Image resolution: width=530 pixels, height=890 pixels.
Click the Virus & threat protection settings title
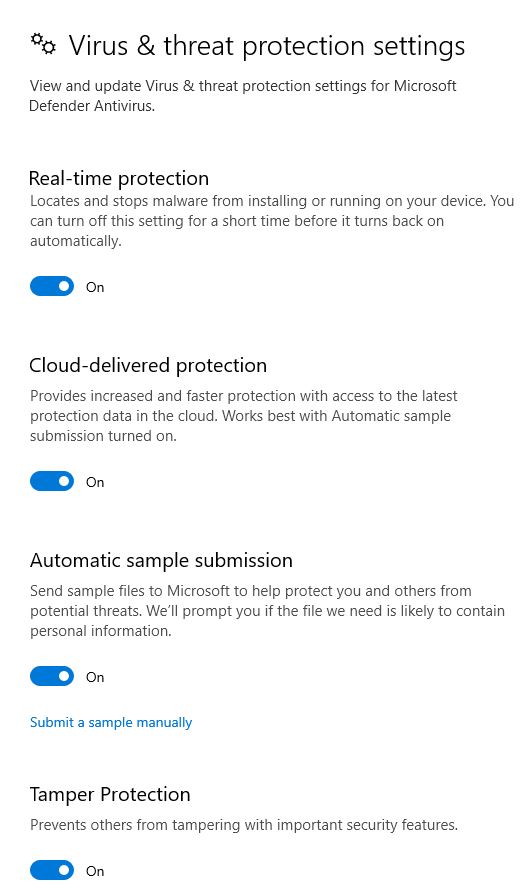(267, 46)
